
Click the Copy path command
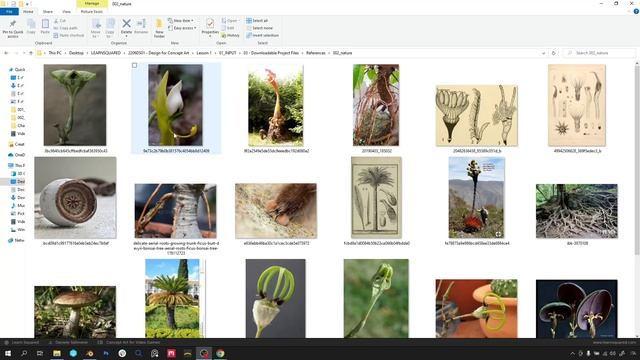(x=66, y=28)
